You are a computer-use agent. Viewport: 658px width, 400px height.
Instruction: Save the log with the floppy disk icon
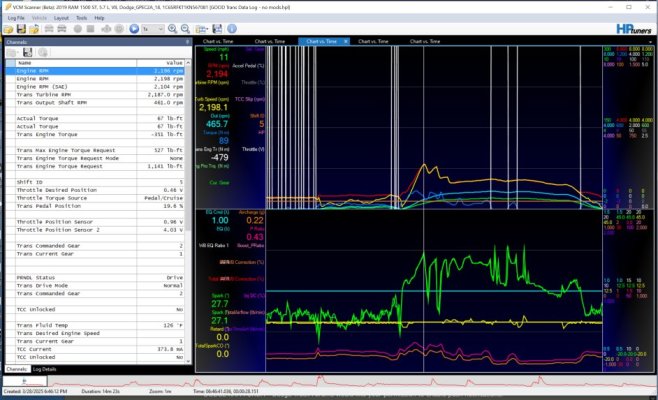(21, 29)
